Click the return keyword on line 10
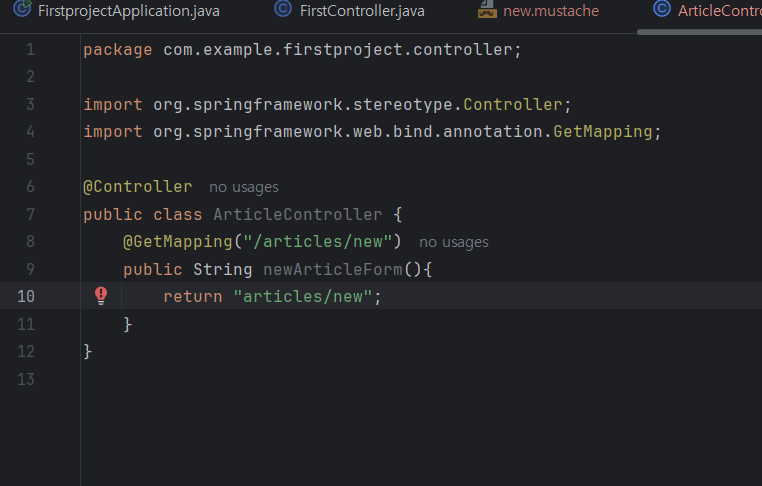 tap(193, 296)
